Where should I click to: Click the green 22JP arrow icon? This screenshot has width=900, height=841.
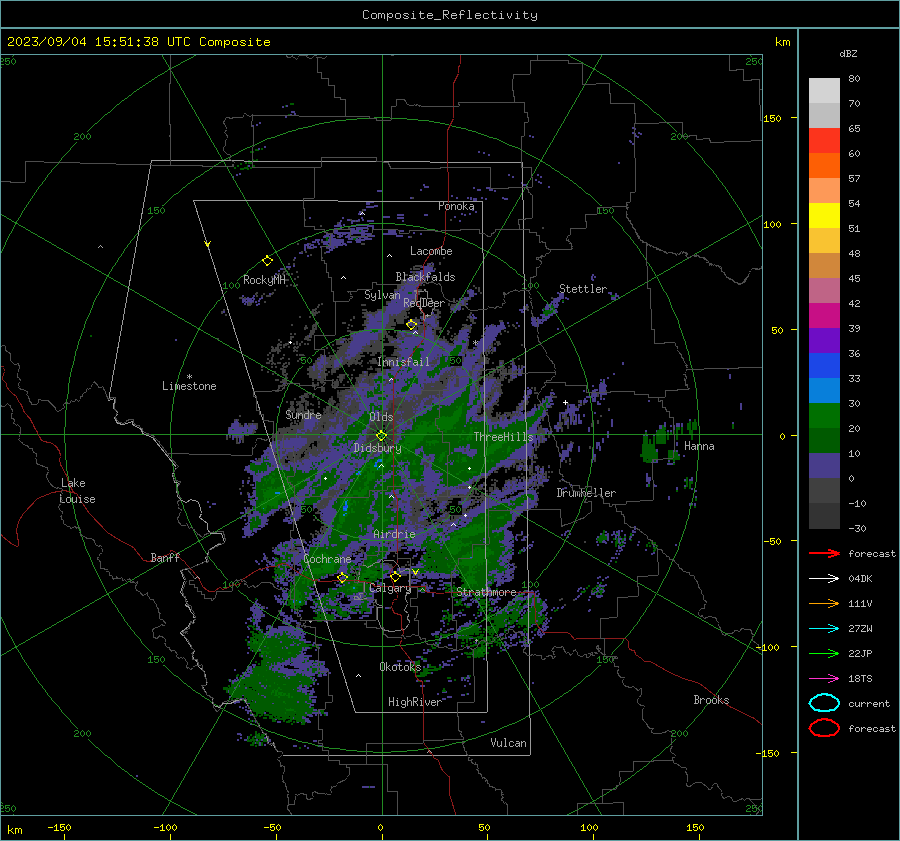[824, 653]
